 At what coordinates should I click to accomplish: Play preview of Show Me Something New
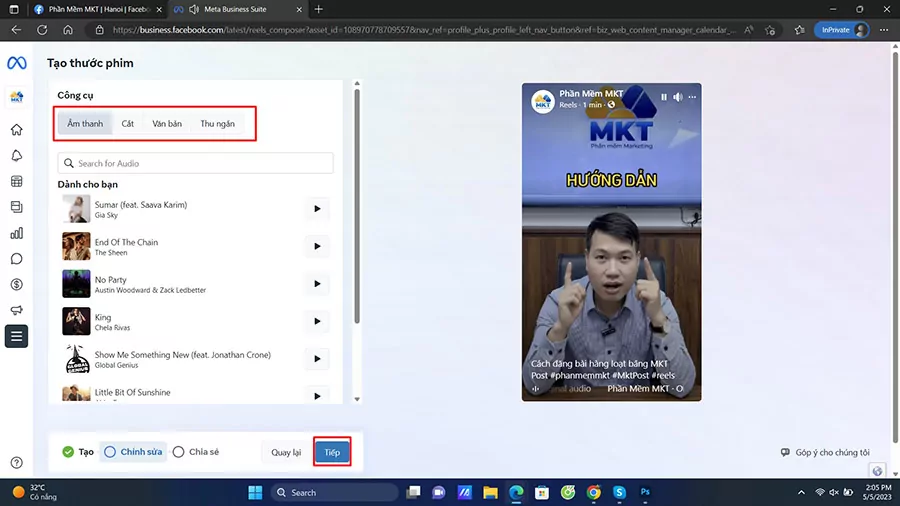pos(317,359)
